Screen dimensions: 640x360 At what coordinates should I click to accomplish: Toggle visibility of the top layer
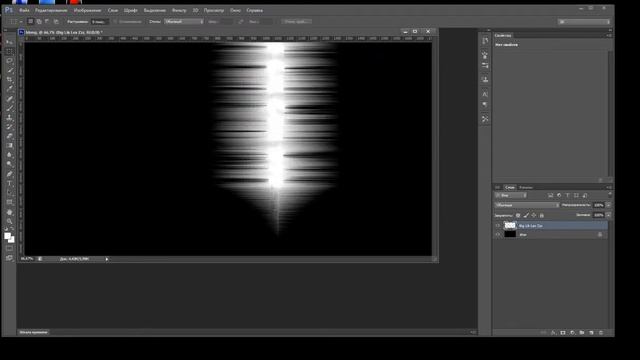pyautogui.click(x=498, y=225)
